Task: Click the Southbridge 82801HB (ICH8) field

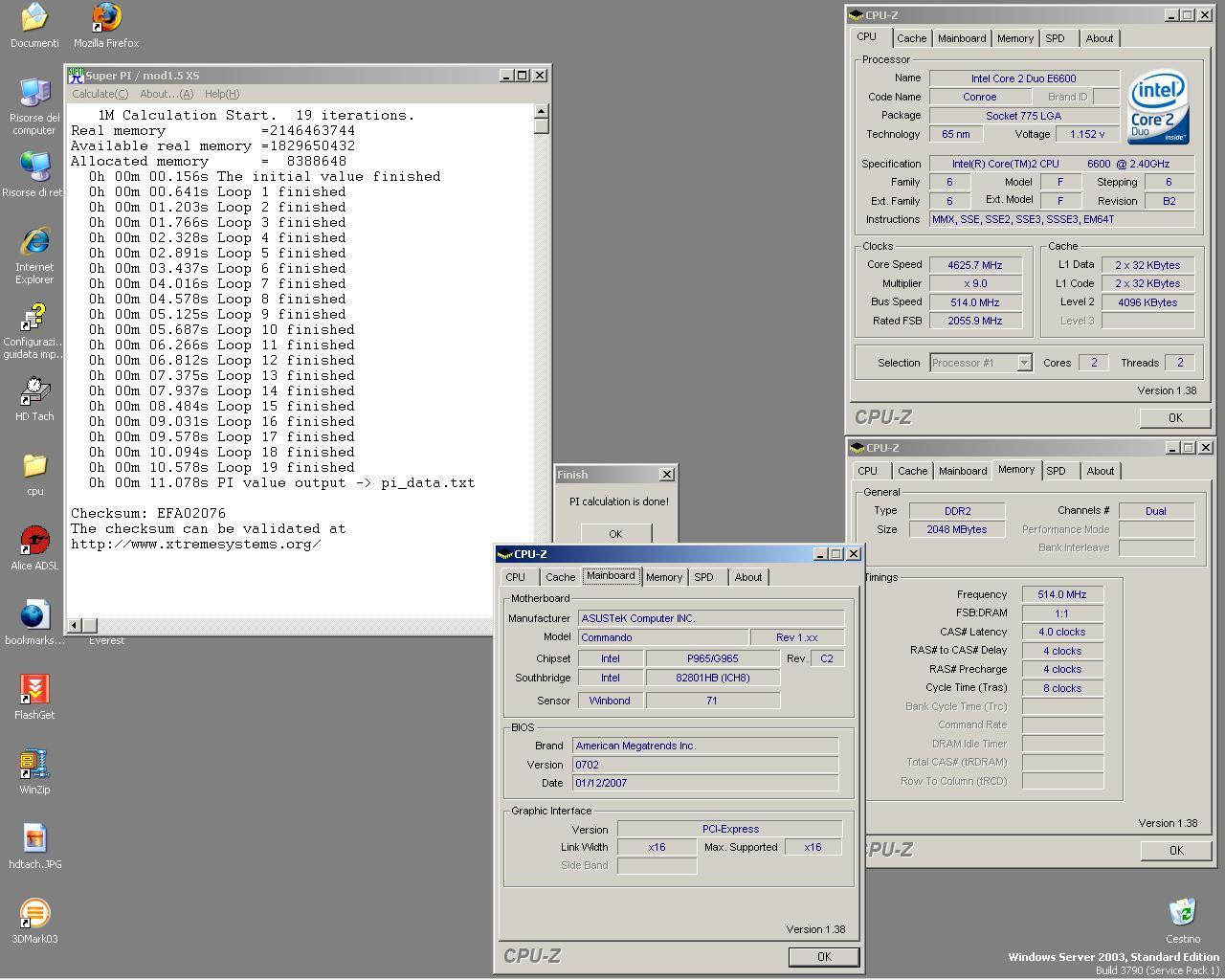Action: pos(712,678)
